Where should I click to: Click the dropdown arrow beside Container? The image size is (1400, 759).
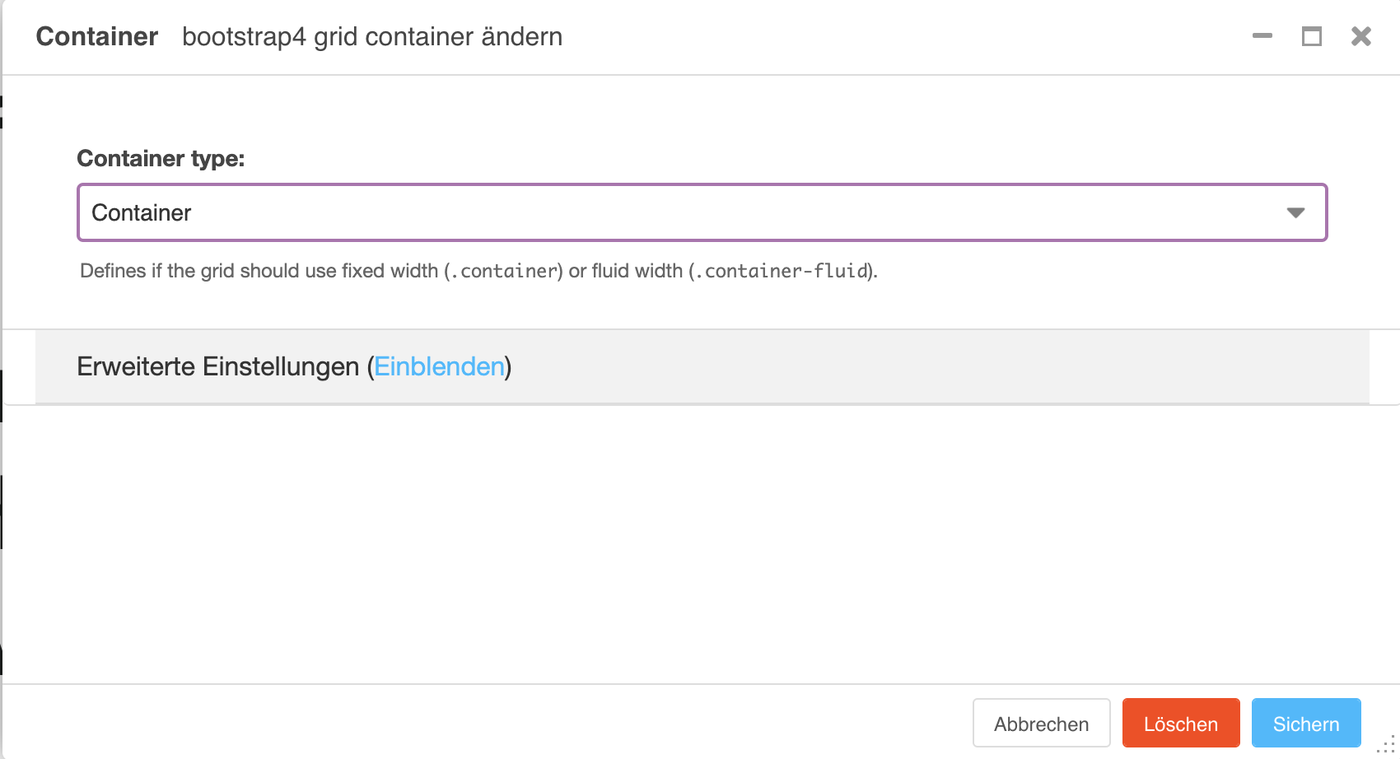click(1296, 212)
